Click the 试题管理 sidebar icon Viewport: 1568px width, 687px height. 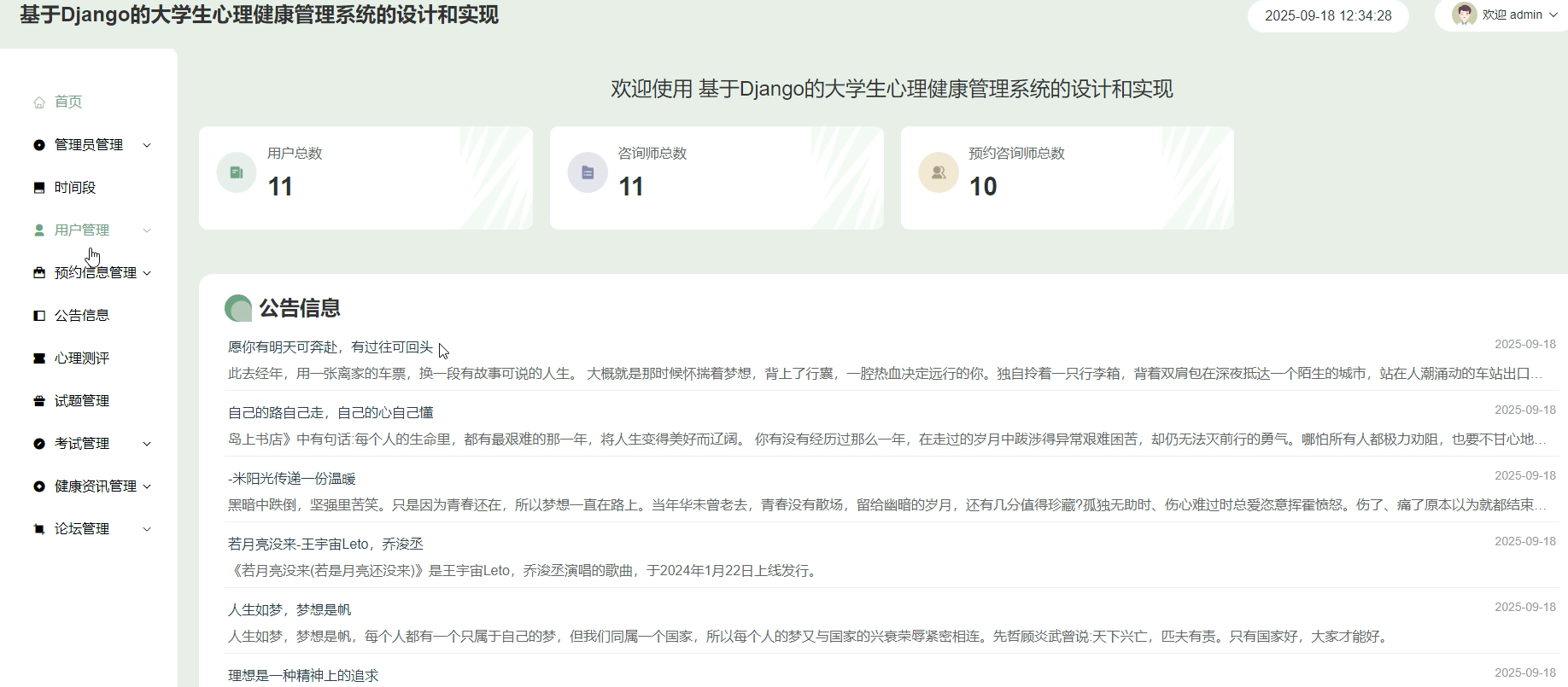click(x=39, y=401)
